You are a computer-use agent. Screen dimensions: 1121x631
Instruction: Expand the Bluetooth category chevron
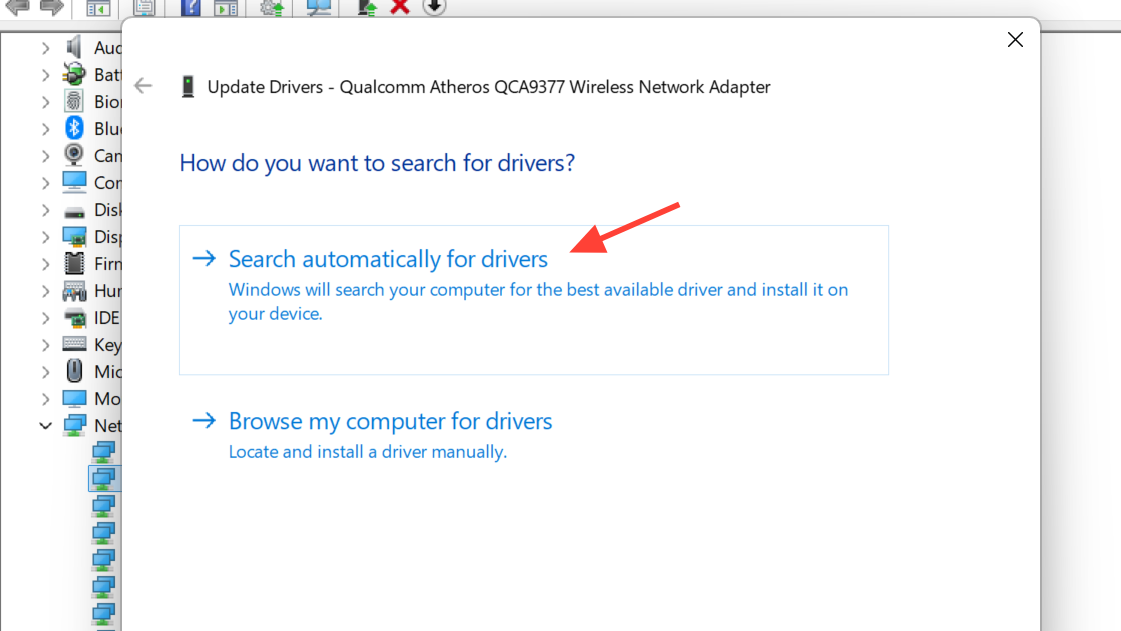[45, 129]
